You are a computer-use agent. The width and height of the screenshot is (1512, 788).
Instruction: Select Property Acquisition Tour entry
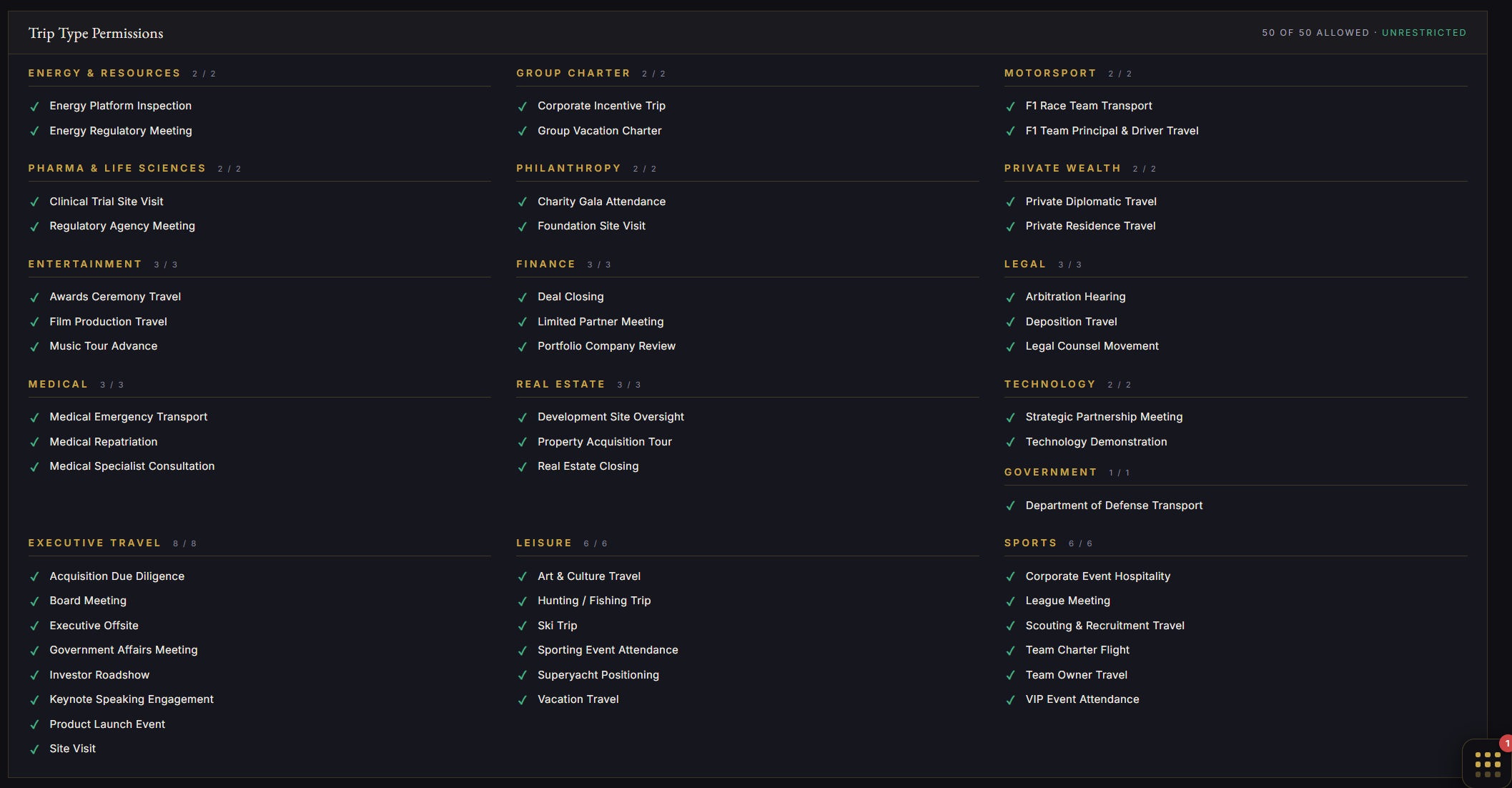605,442
